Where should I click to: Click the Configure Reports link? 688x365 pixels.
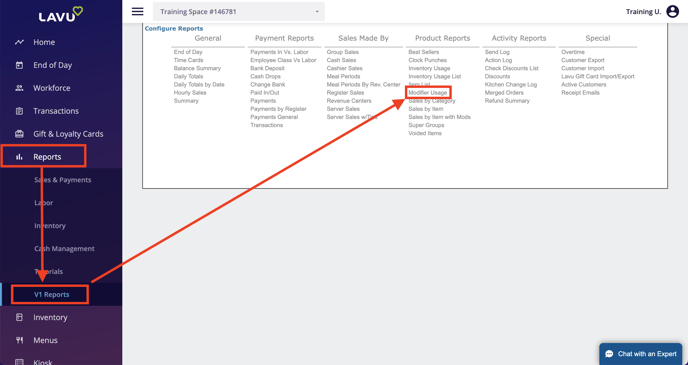tap(174, 29)
